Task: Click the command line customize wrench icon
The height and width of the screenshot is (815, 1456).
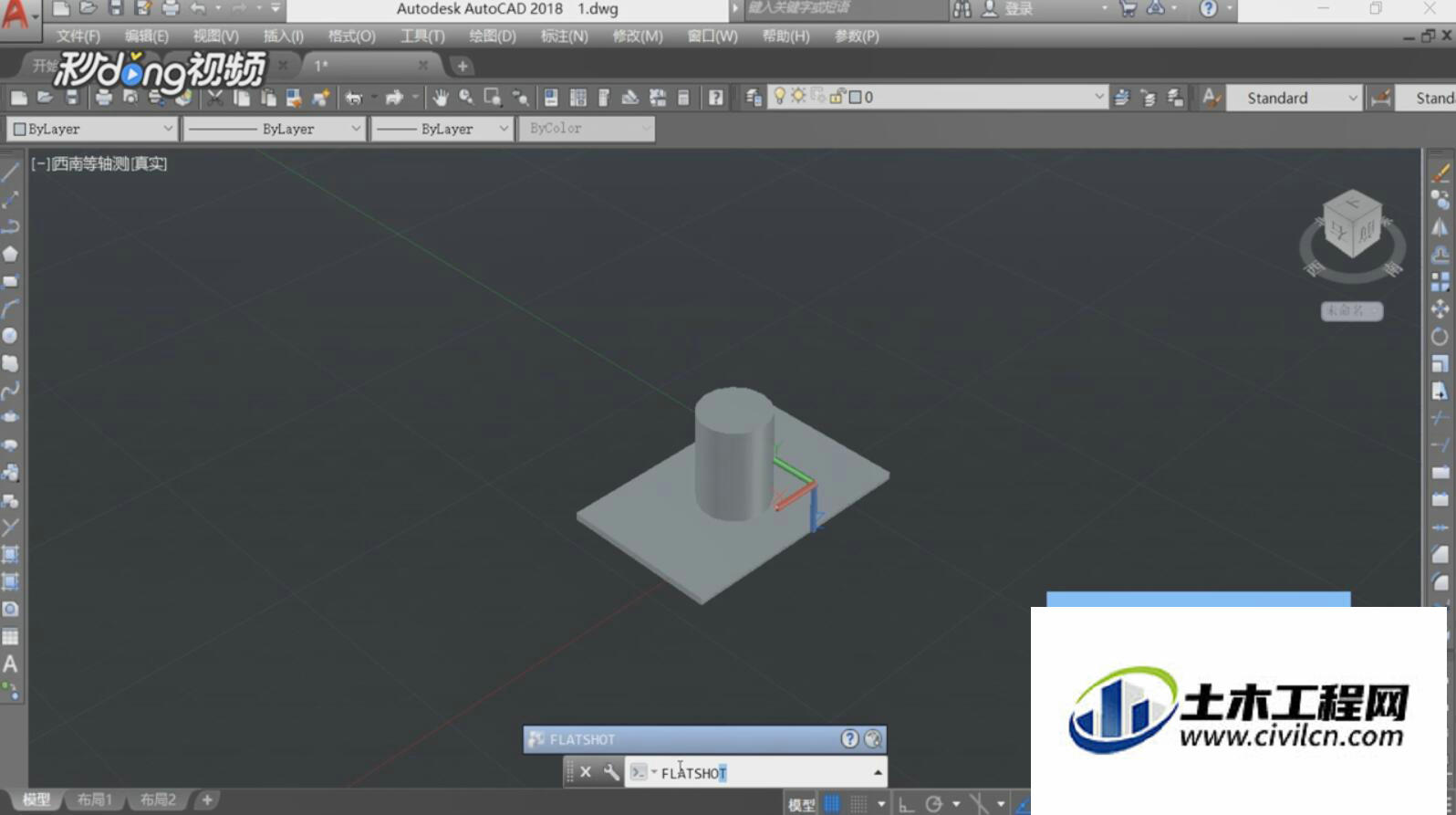Action: pyautogui.click(x=611, y=772)
